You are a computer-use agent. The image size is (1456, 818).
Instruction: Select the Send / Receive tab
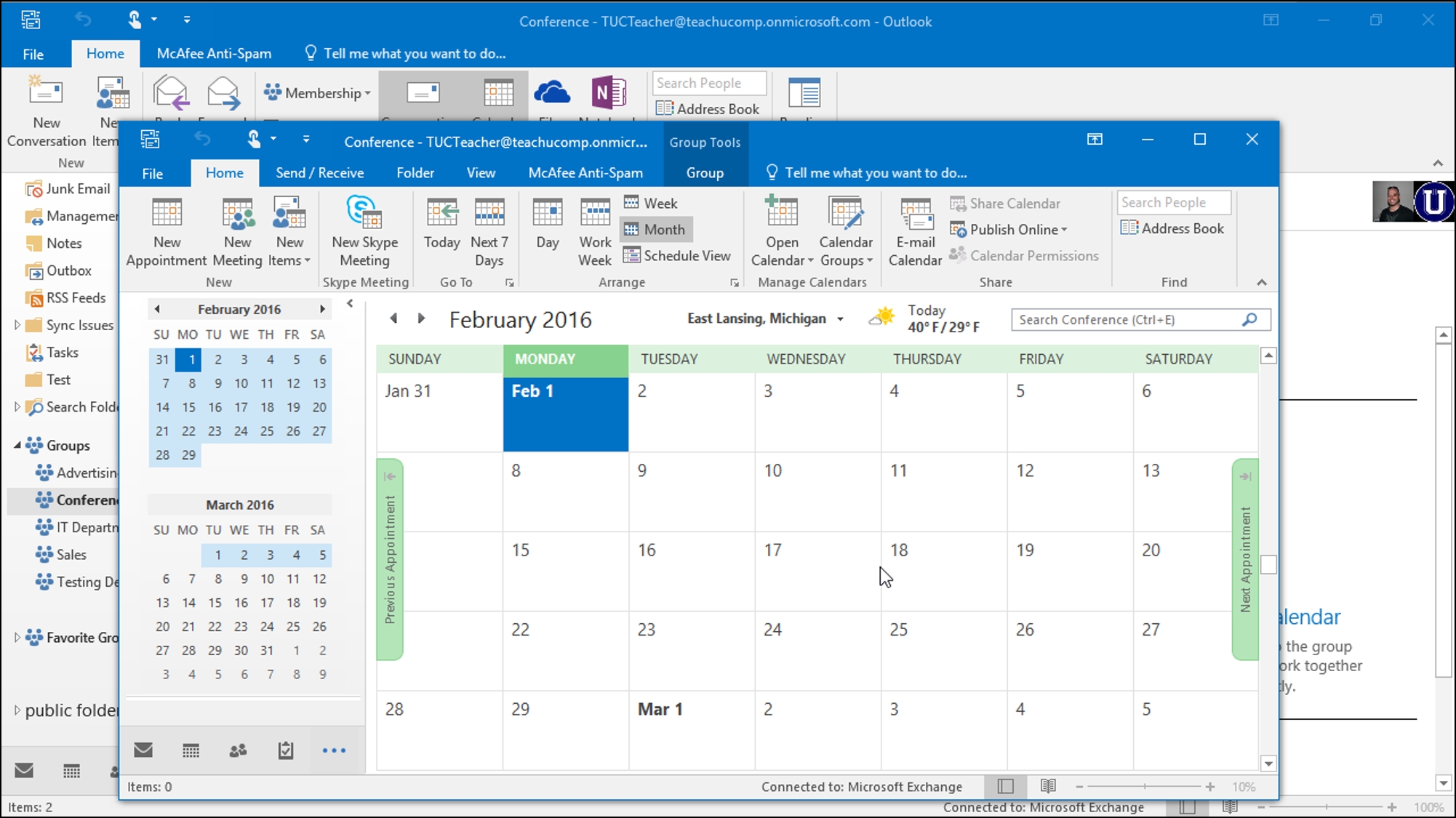point(318,172)
